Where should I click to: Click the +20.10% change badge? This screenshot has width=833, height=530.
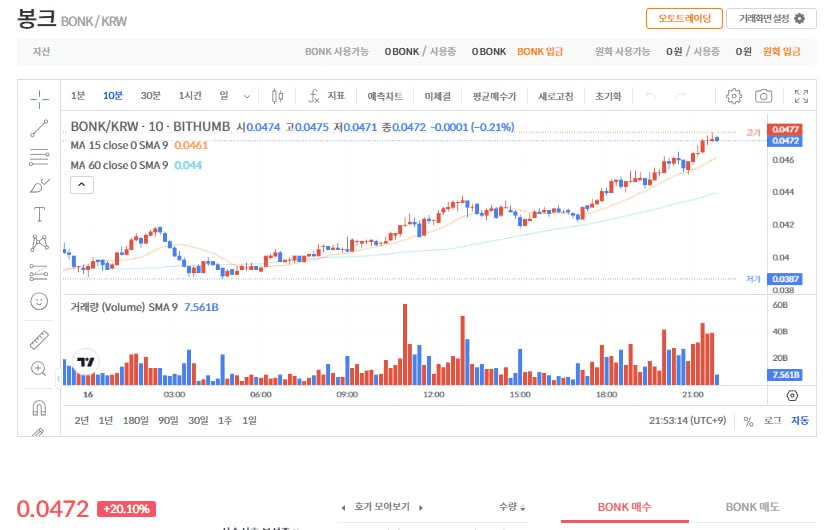[x=126, y=509]
